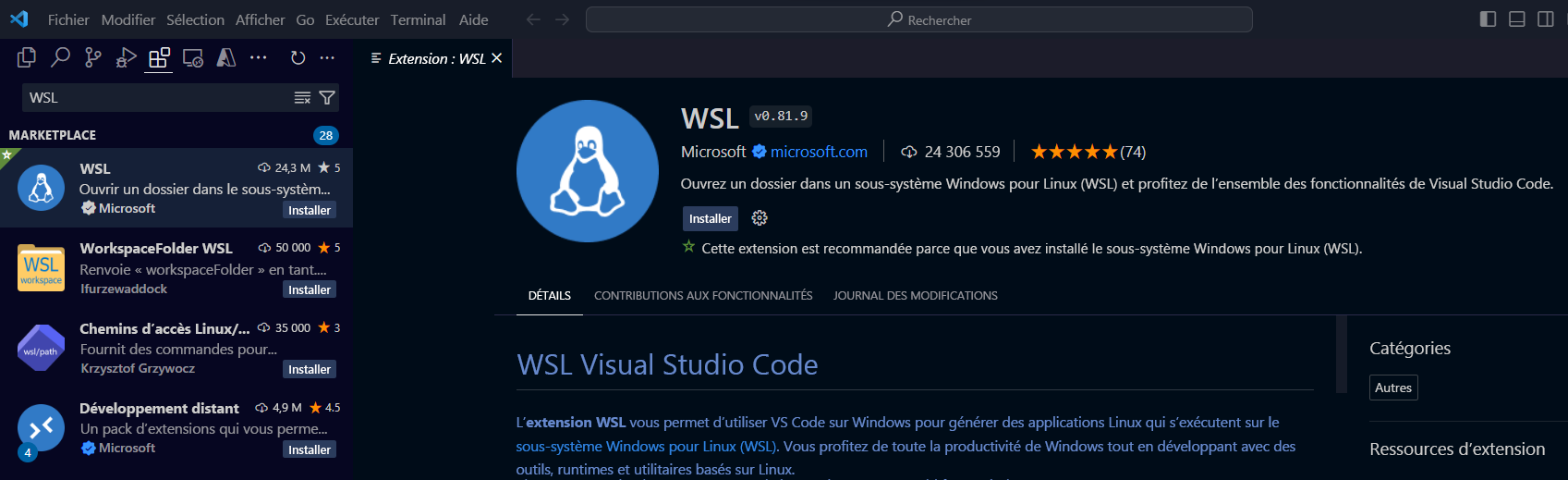Click the Ressources d'extension heading
The height and width of the screenshot is (480, 1568).
(x=1457, y=449)
